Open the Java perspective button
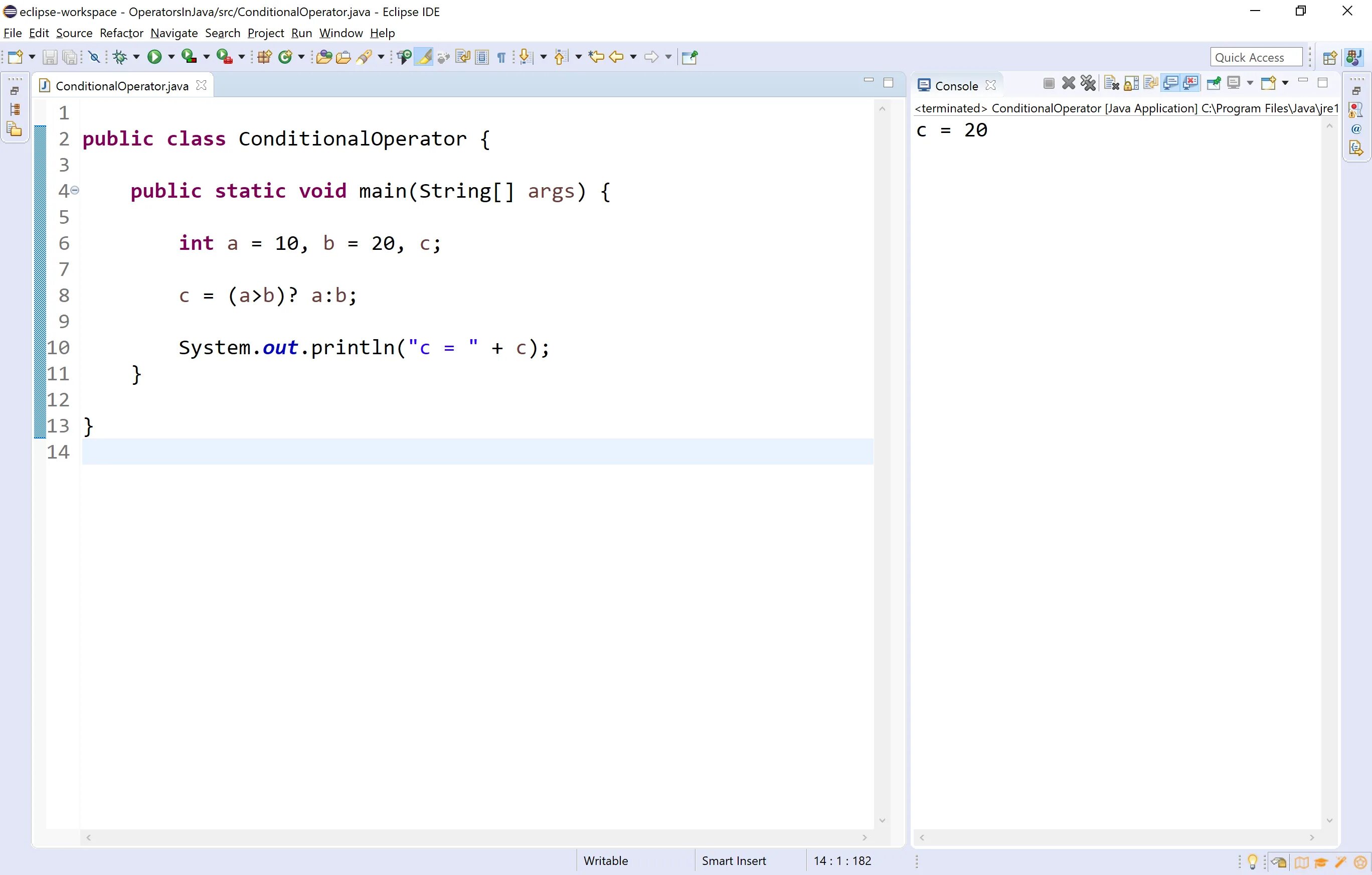Image resolution: width=1372 pixels, height=875 pixels. pyautogui.click(x=1354, y=57)
